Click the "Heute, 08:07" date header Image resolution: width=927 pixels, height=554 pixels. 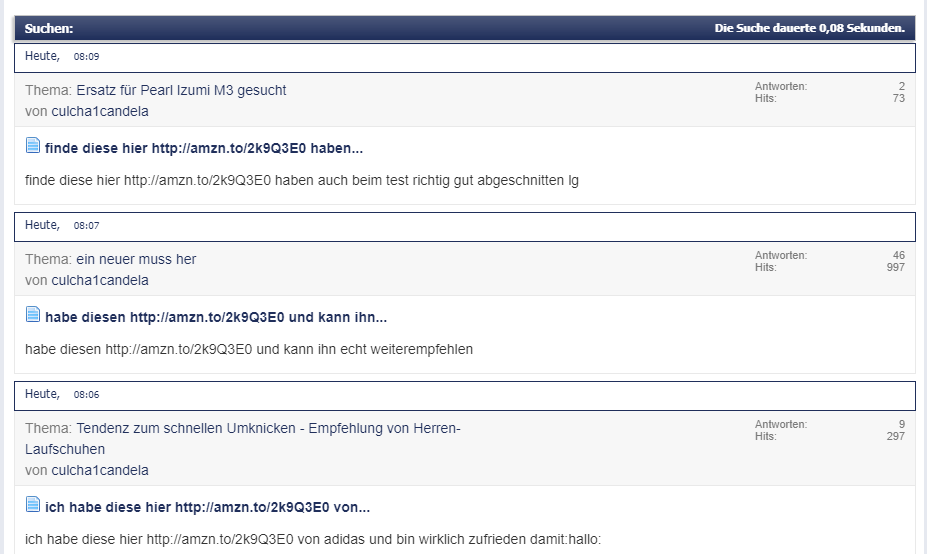pos(62,225)
